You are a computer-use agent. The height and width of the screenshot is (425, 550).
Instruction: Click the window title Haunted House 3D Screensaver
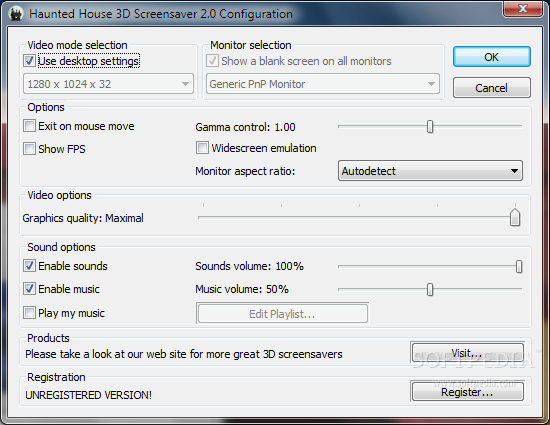(161, 14)
